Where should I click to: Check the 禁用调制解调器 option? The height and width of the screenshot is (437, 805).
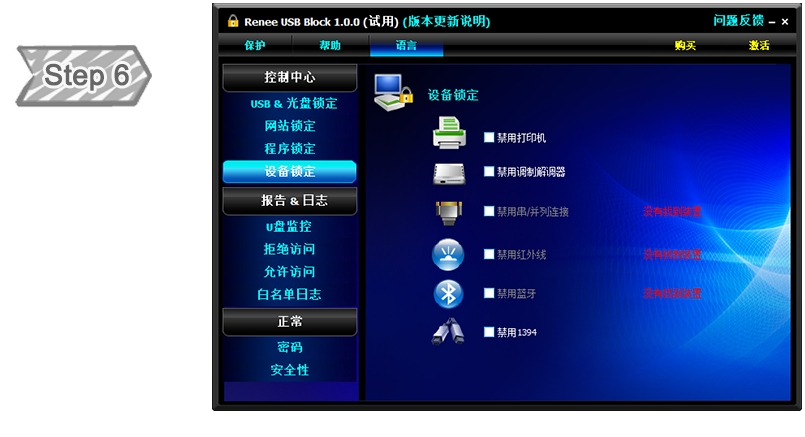(x=489, y=172)
